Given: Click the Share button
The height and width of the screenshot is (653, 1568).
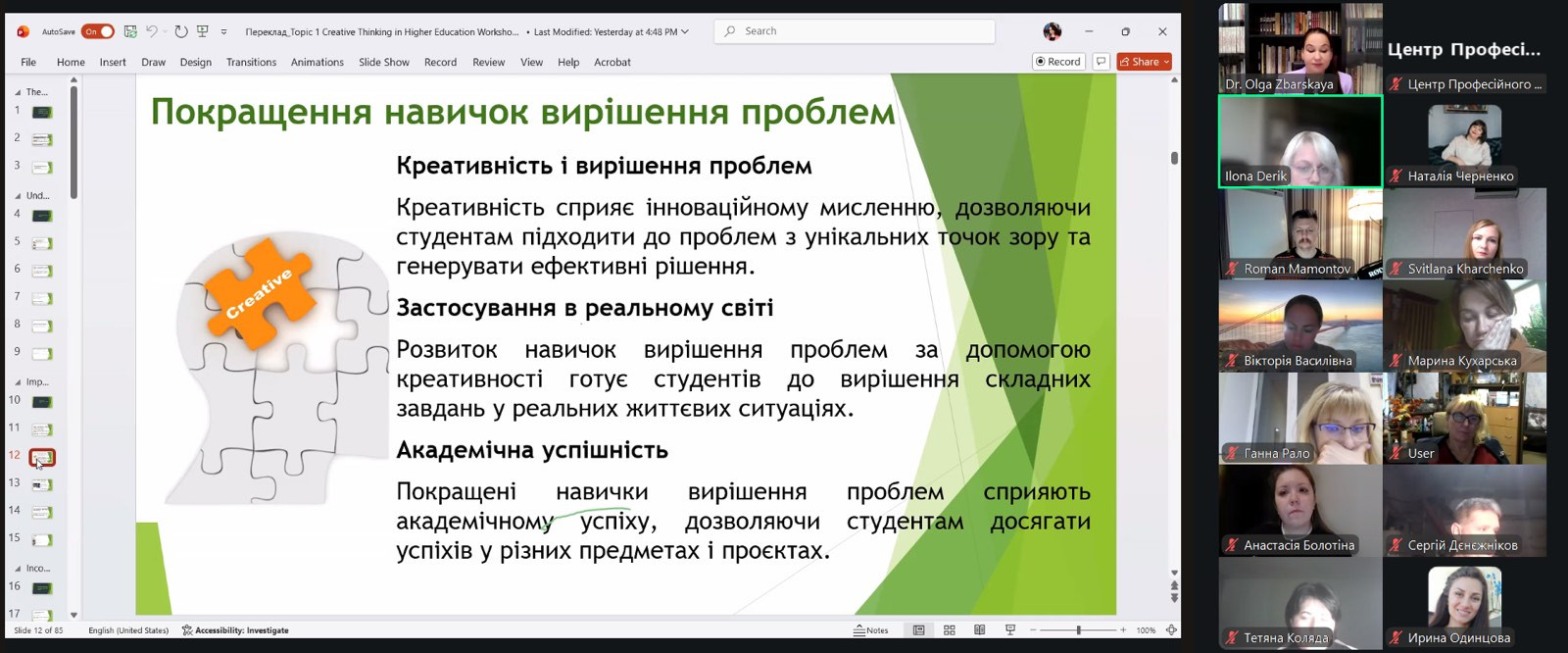Looking at the screenshot, I should coord(1144,62).
